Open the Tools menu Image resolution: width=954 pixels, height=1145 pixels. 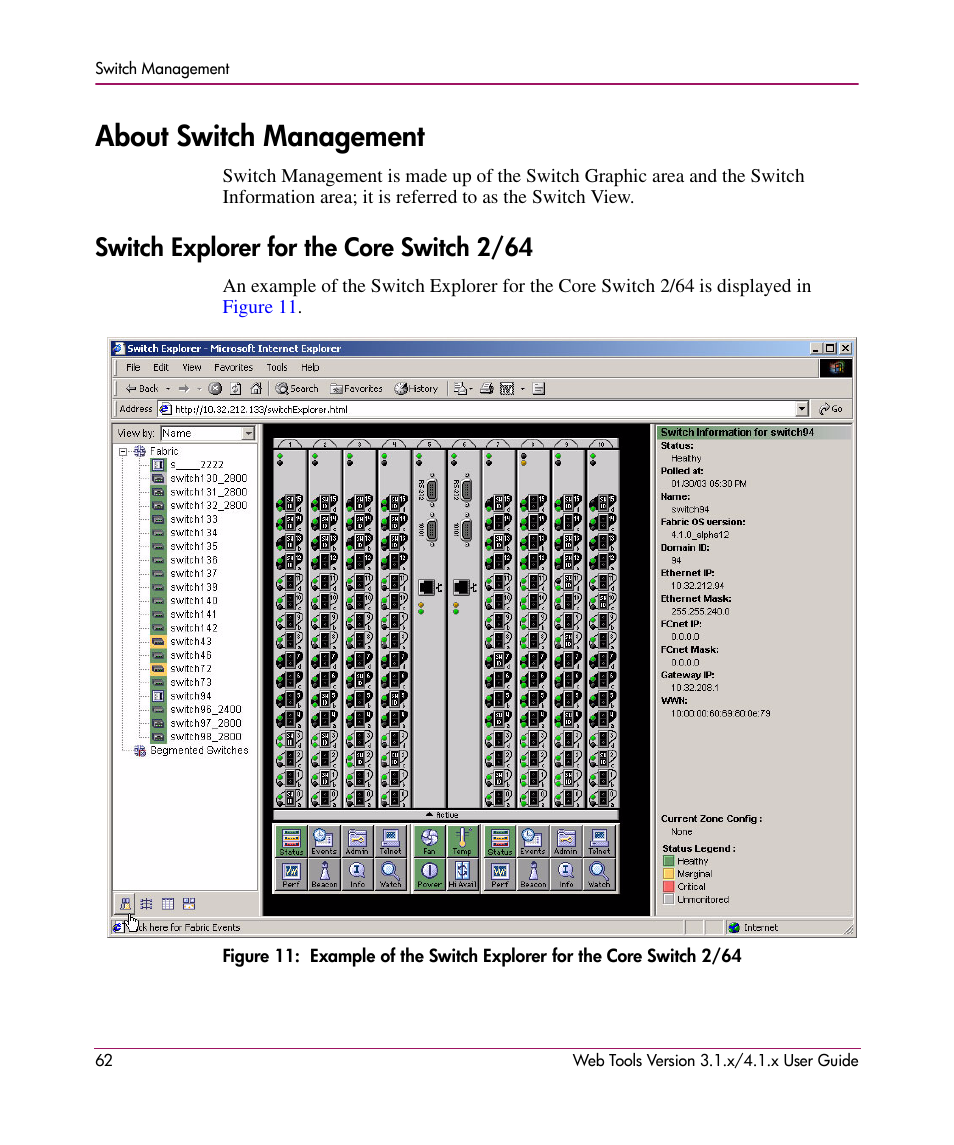click(x=277, y=367)
